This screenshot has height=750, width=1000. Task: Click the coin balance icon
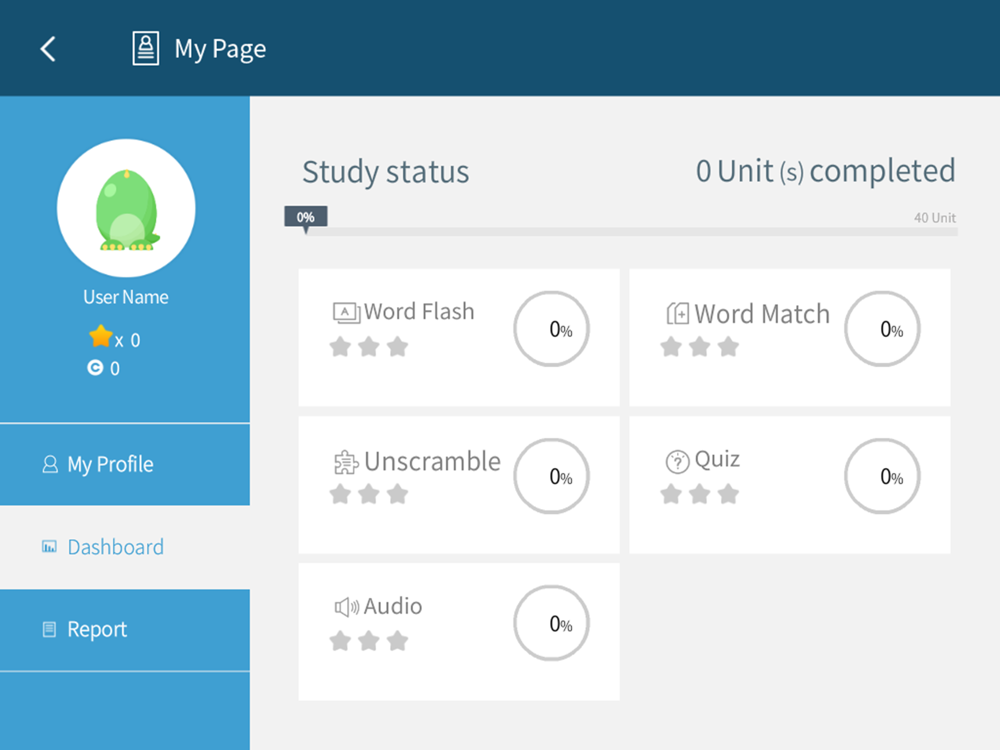click(x=95, y=368)
